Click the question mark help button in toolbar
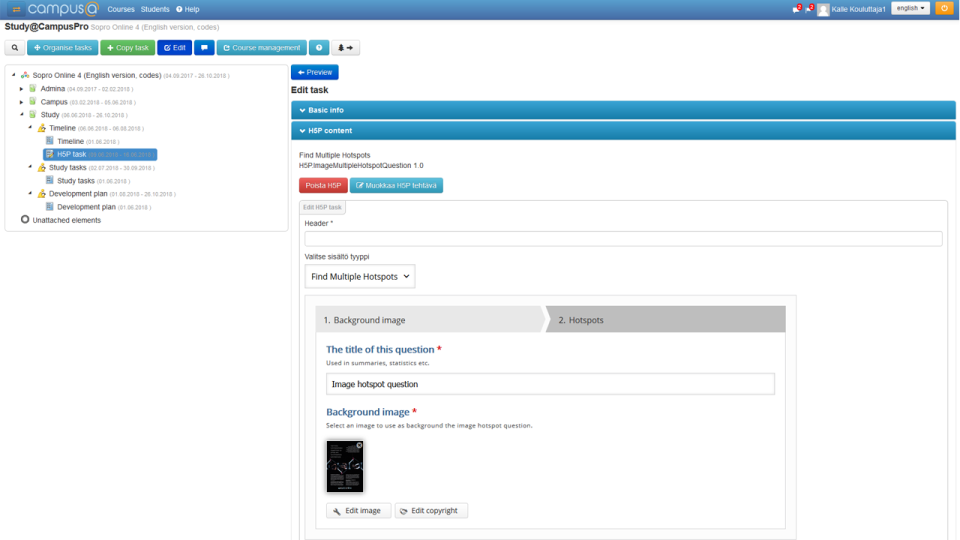Screen dimensions: 960x540 click(x=319, y=48)
